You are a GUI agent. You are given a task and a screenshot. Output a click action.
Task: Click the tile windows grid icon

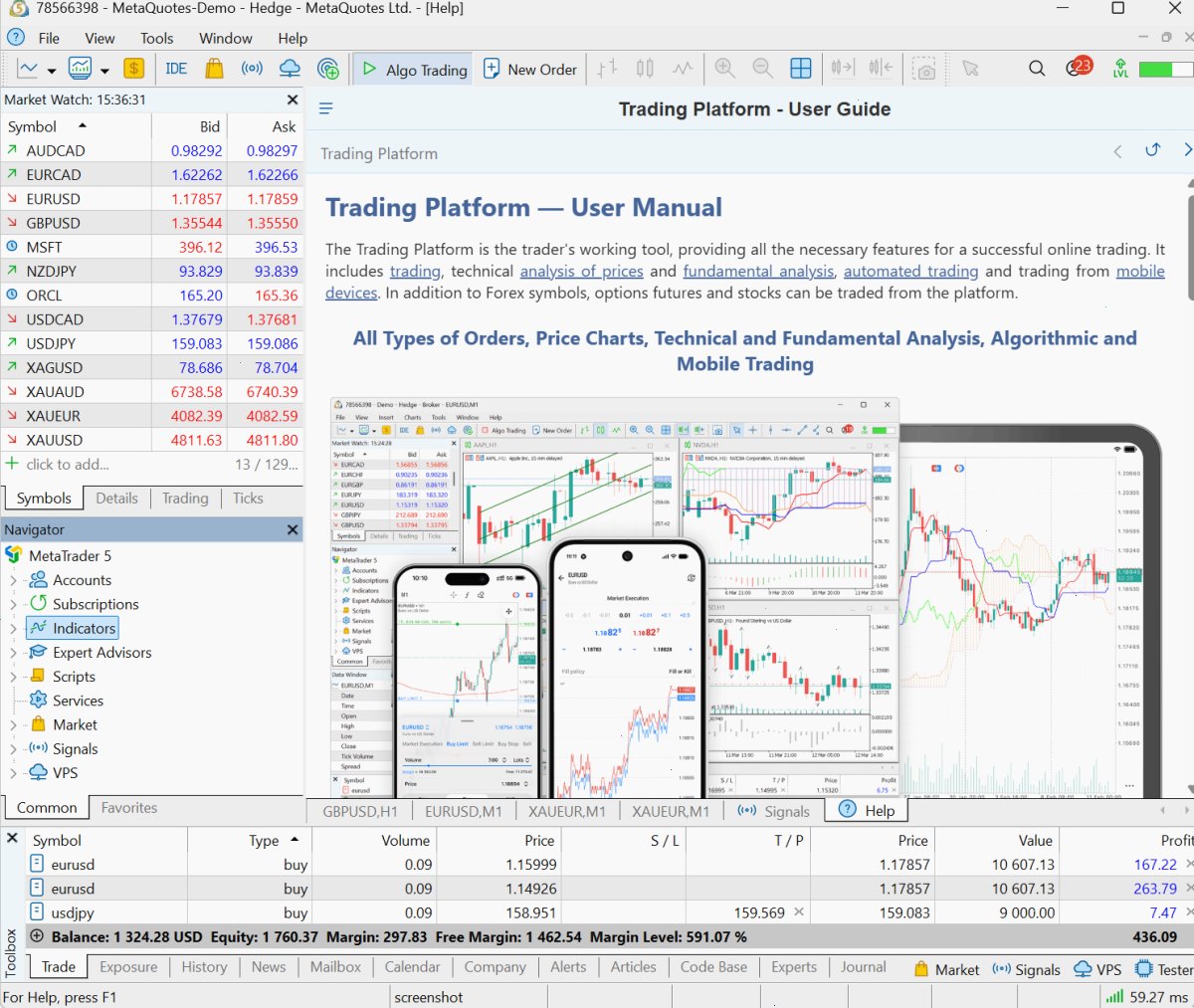click(x=801, y=69)
